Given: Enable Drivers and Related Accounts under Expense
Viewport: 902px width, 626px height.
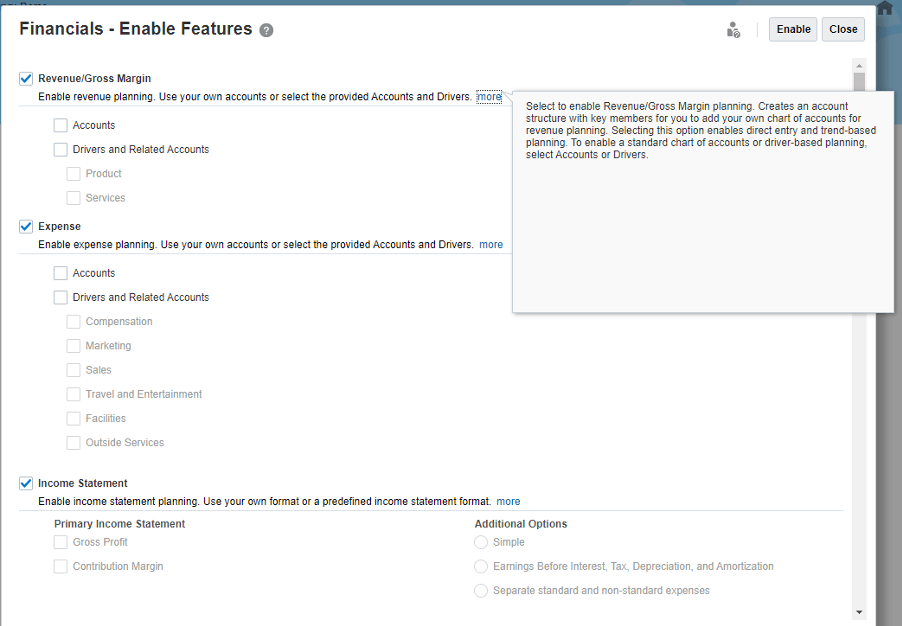Looking at the screenshot, I should click(x=61, y=297).
